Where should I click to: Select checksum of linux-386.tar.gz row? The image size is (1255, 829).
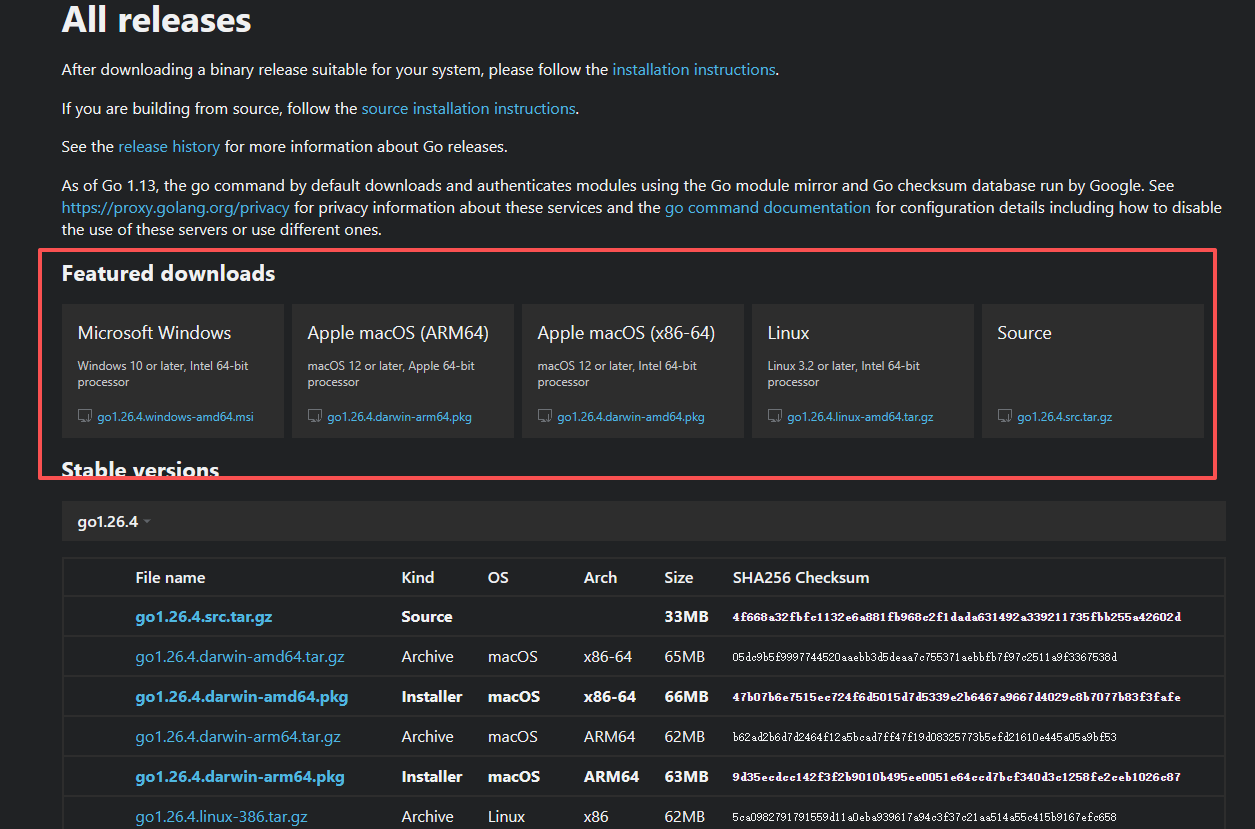[924, 817]
